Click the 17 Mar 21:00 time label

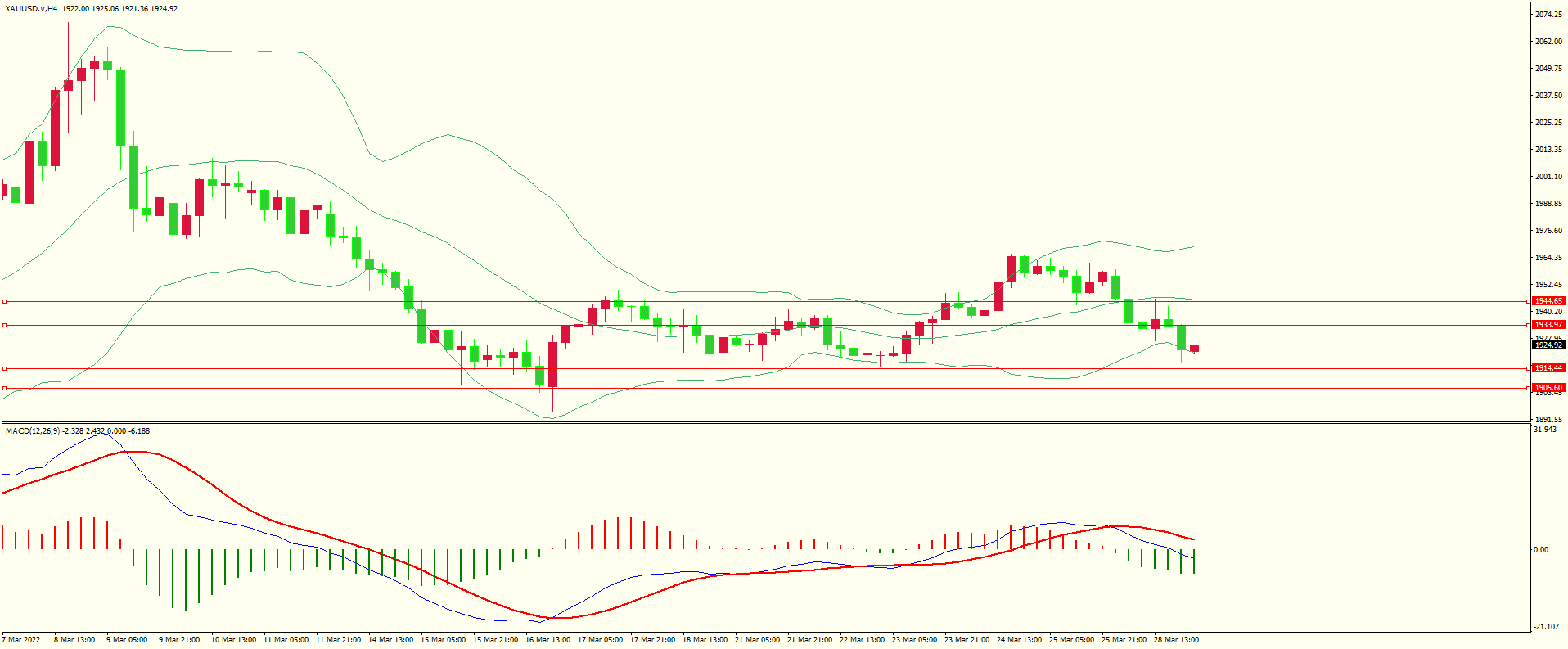652,640
